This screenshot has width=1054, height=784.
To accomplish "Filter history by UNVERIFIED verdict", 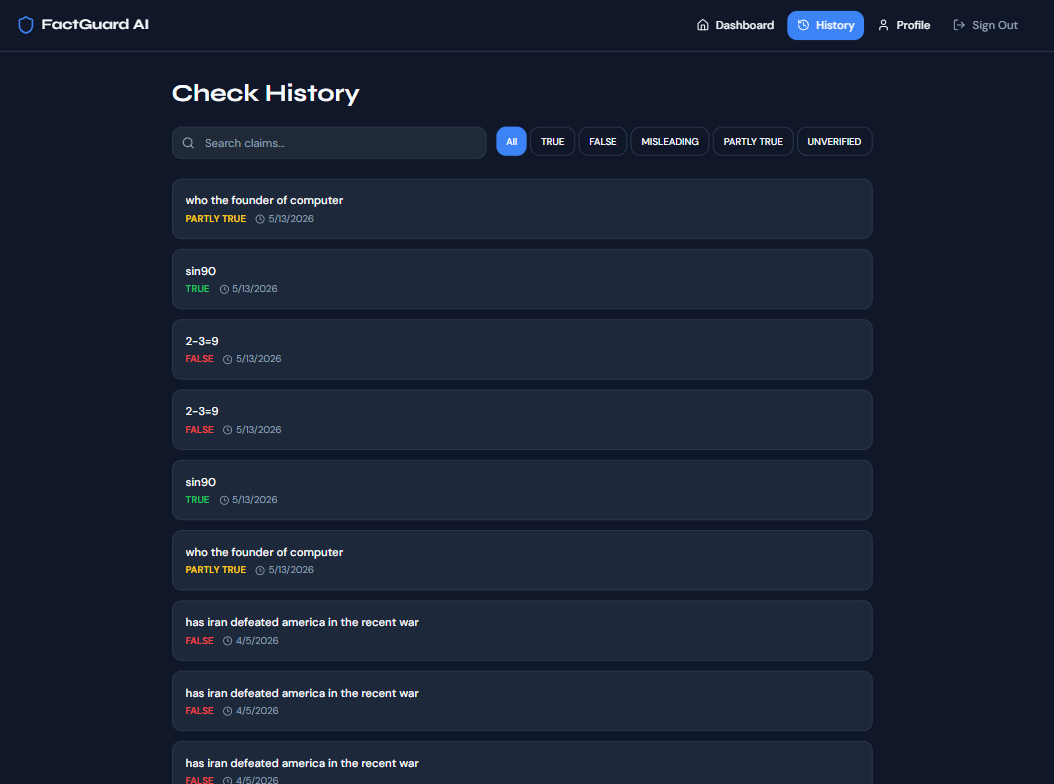I will 834,141.
